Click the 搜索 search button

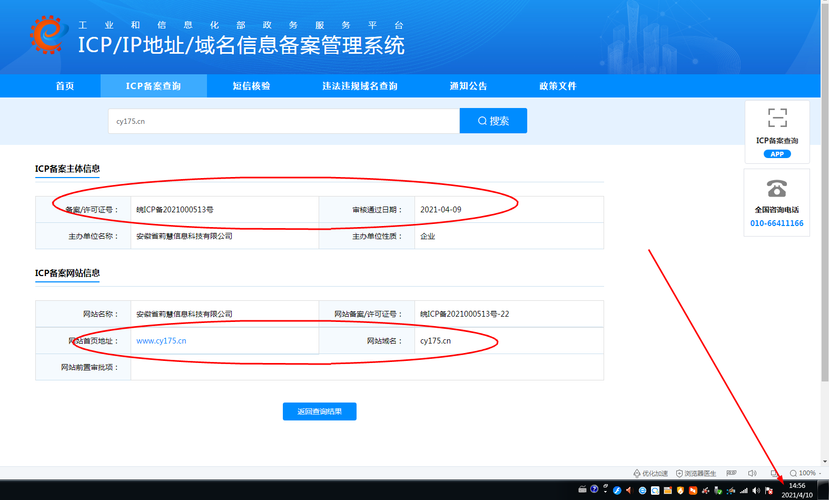click(x=493, y=121)
